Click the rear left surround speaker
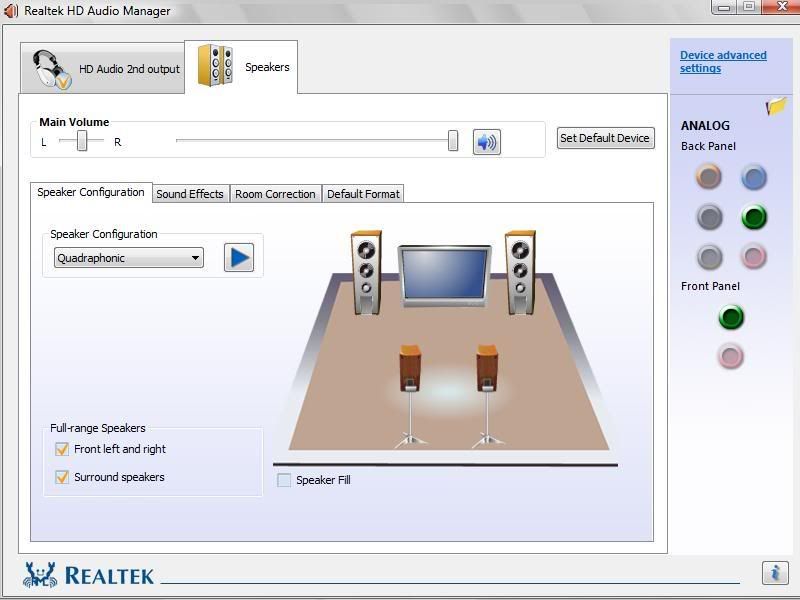This screenshot has width=800, height=600. (x=411, y=396)
